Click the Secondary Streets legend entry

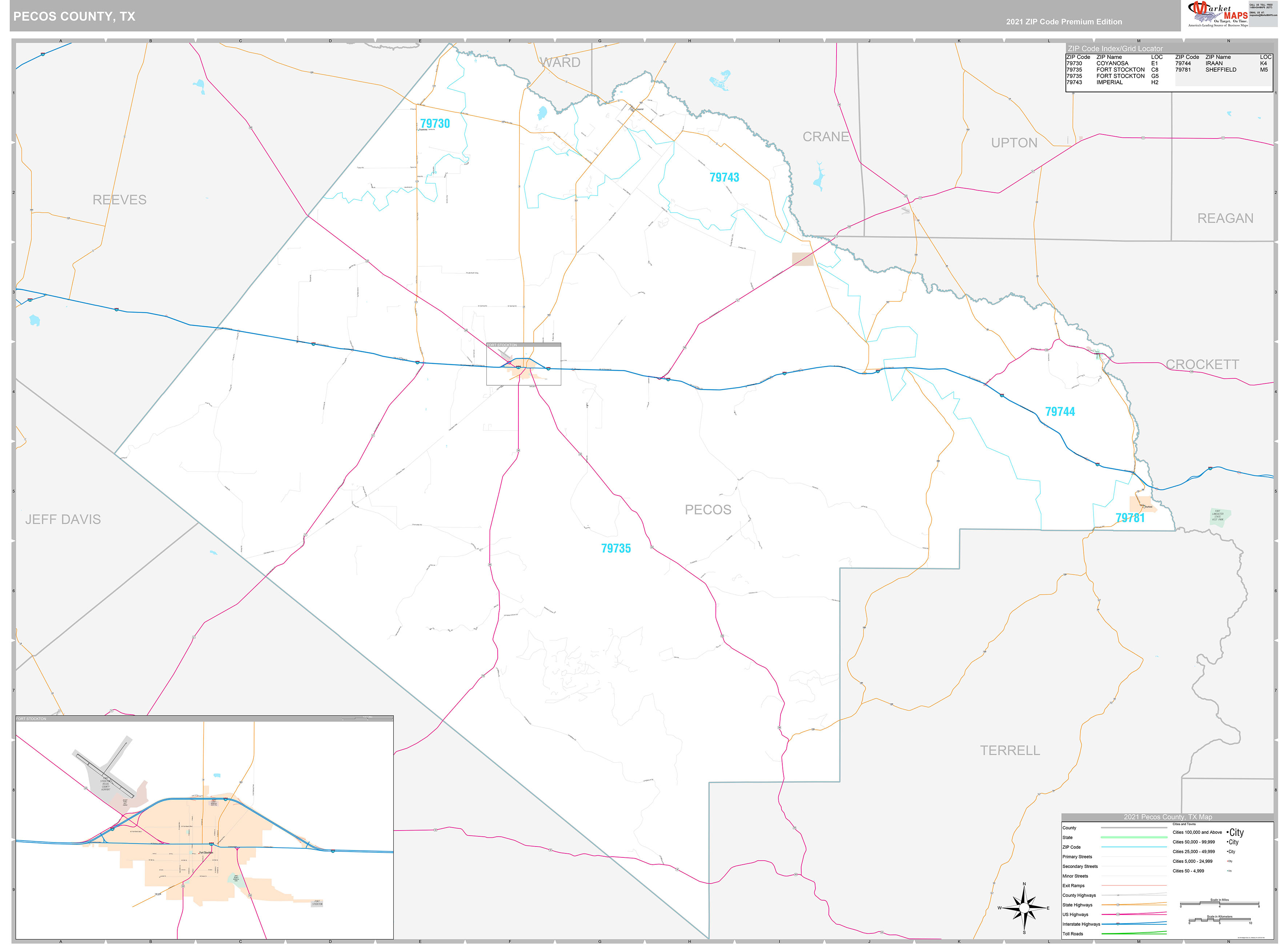(x=1080, y=866)
